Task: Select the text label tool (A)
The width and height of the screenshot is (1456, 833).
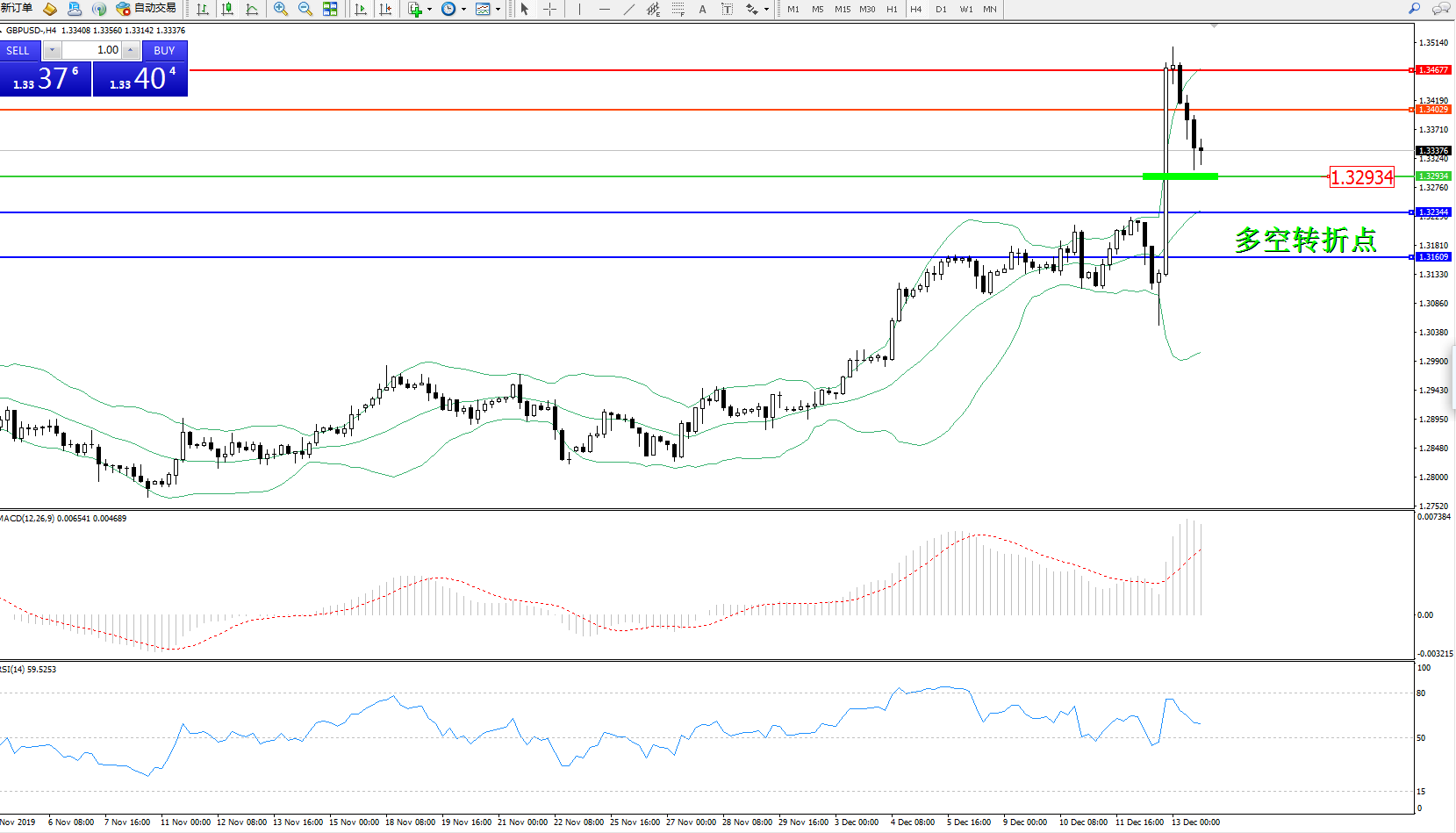Action: click(x=702, y=9)
